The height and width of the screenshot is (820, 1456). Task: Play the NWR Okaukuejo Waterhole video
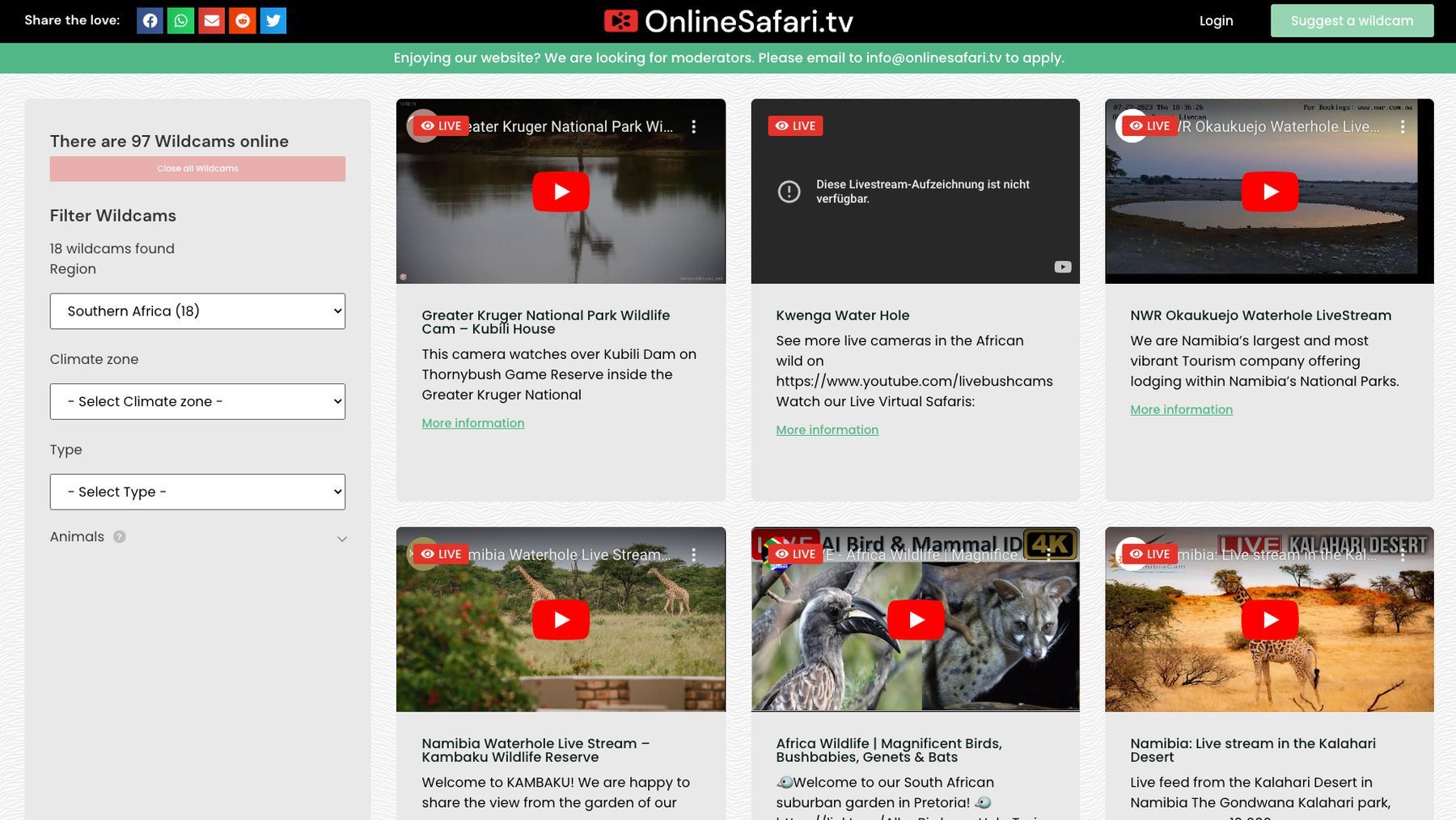[1269, 192]
